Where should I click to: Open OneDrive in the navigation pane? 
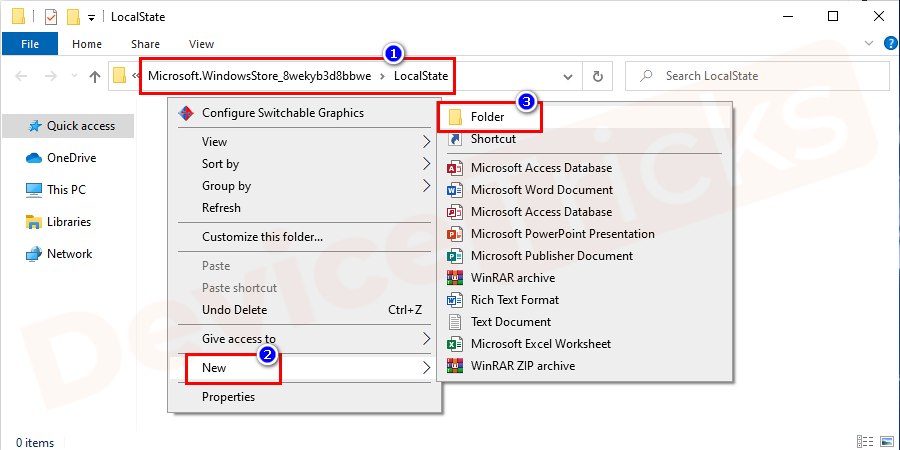point(70,158)
